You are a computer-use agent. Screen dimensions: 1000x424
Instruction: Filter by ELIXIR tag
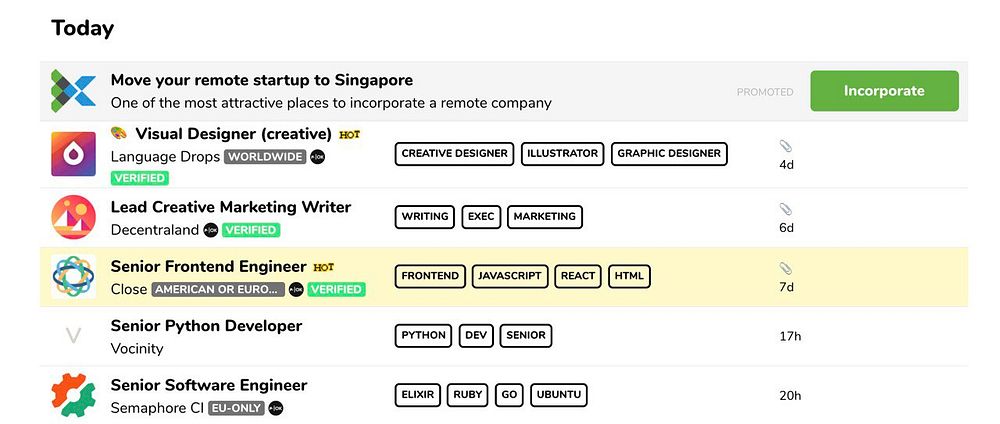point(418,395)
